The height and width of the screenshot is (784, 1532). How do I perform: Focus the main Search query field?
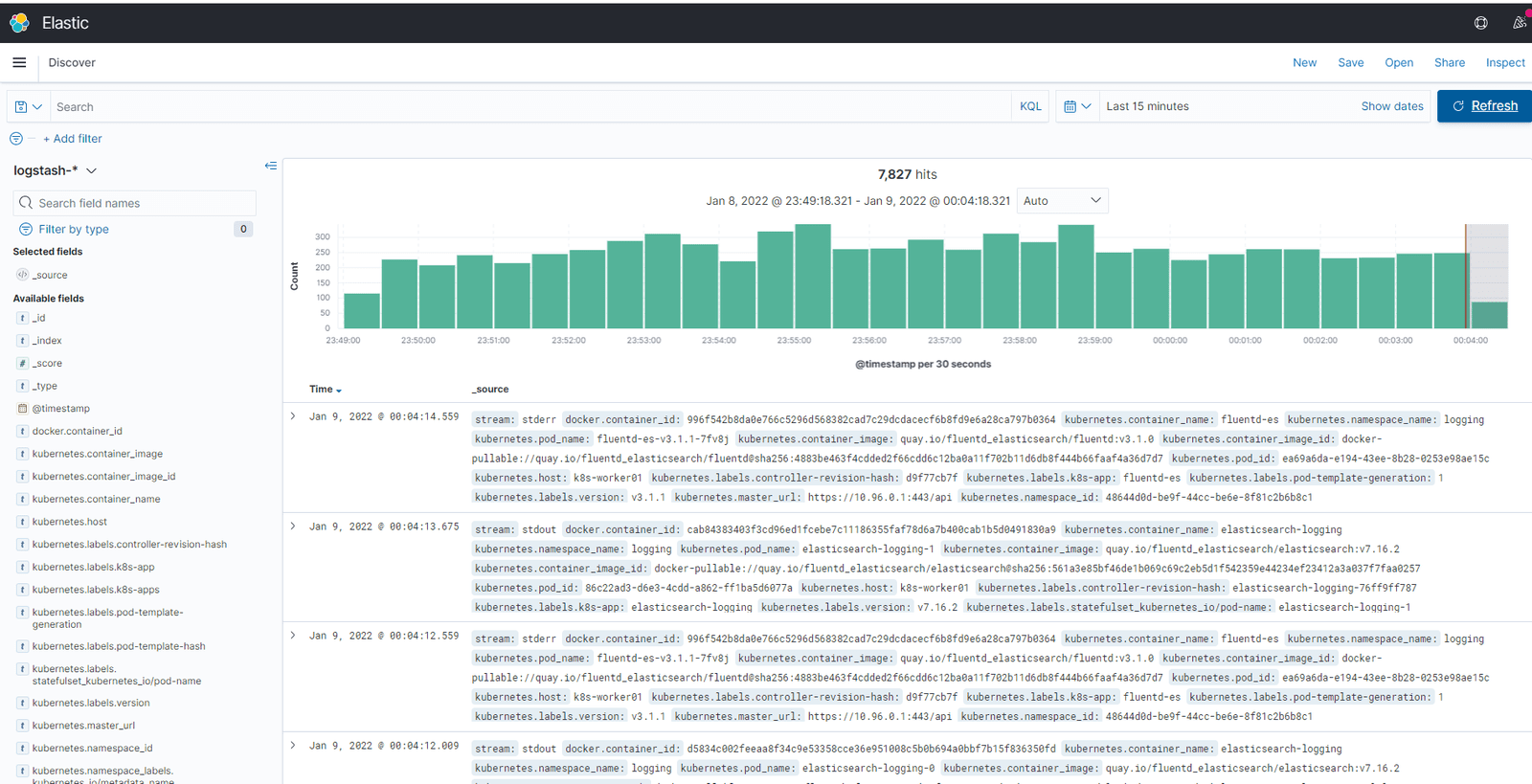tap(530, 107)
